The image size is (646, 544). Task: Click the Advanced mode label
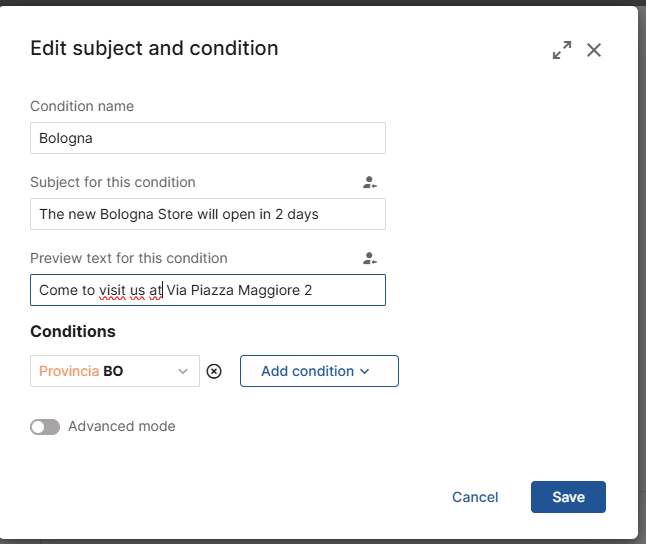pyautogui.click(x=121, y=426)
